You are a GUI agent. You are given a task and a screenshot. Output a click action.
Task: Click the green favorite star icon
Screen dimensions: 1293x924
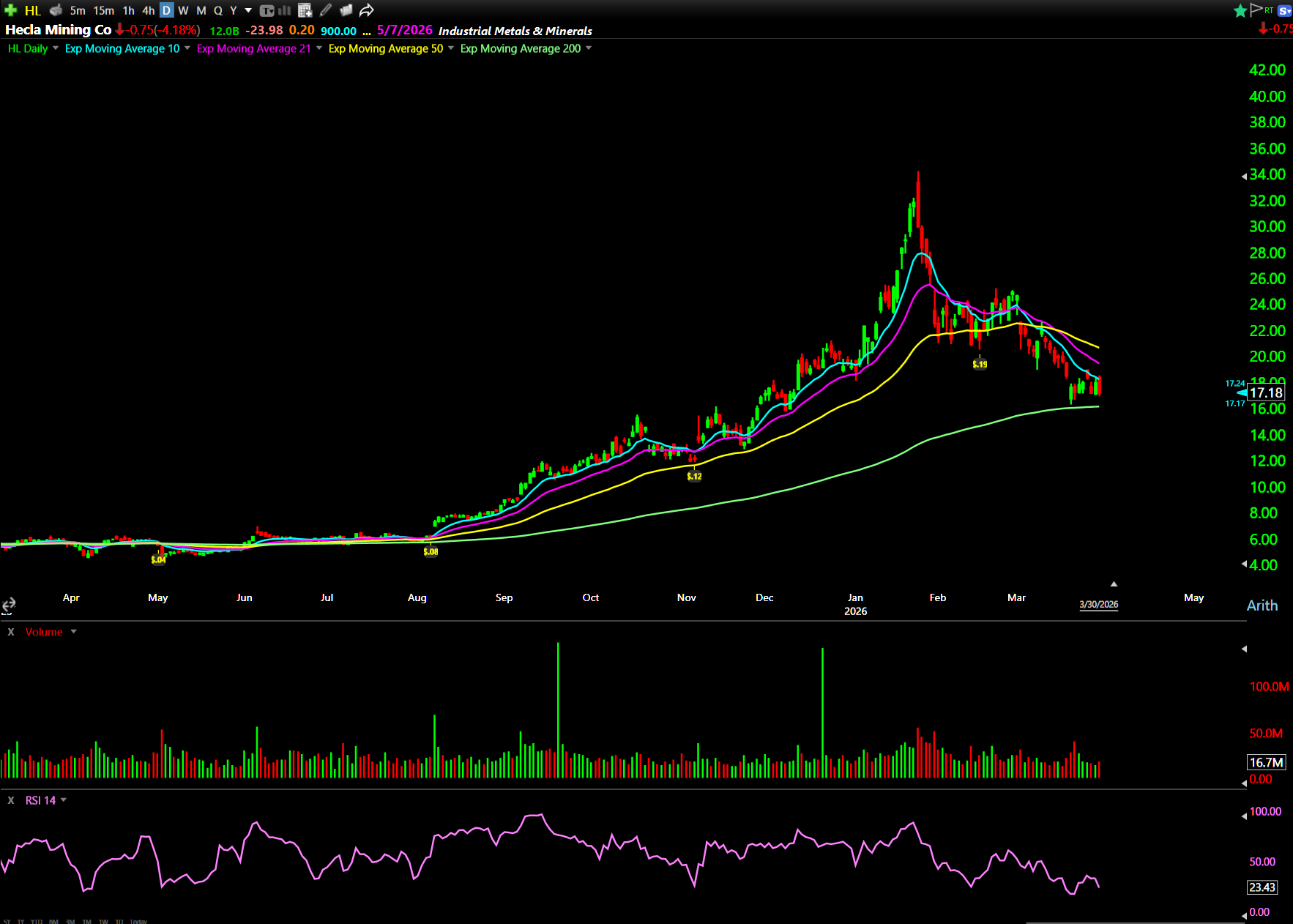(x=1240, y=10)
